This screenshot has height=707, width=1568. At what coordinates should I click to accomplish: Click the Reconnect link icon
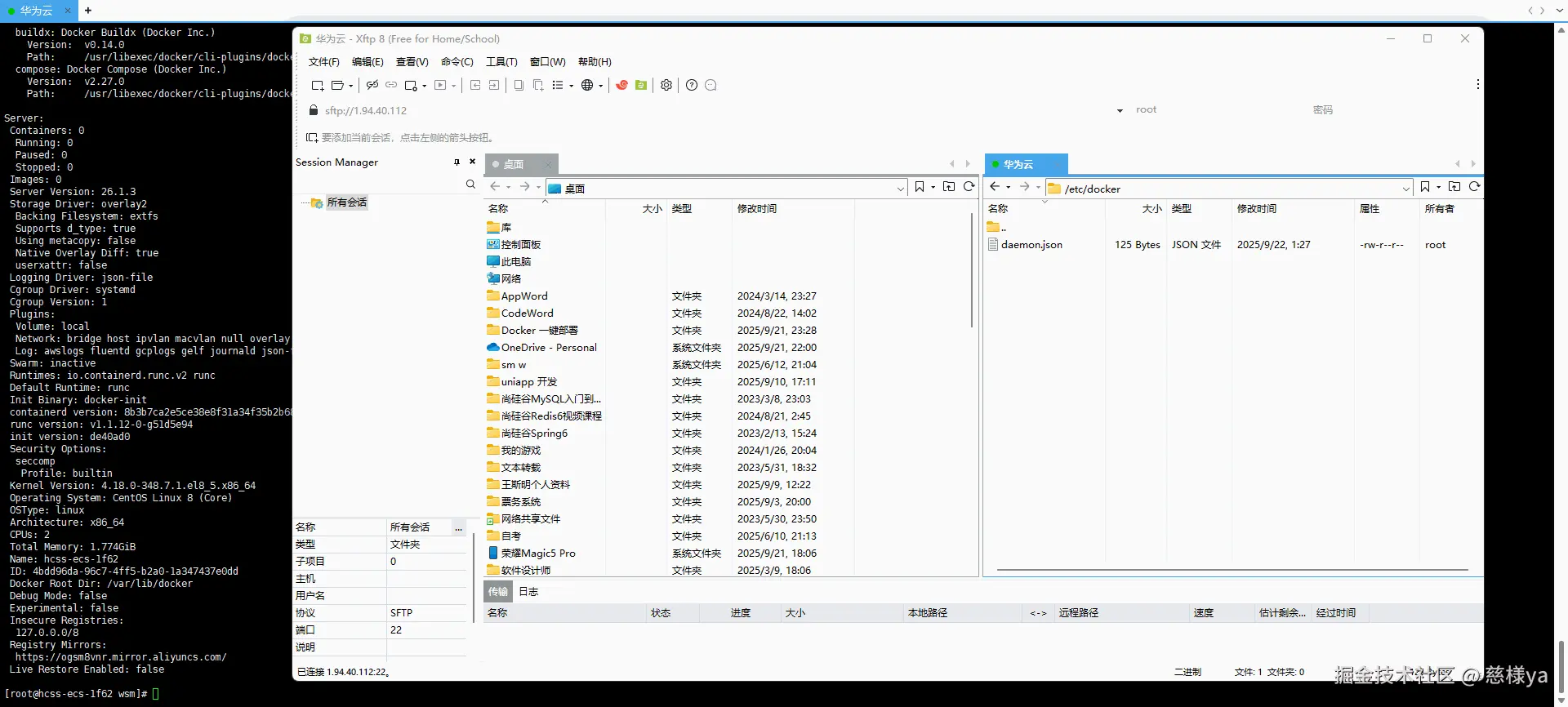pyautogui.click(x=391, y=85)
